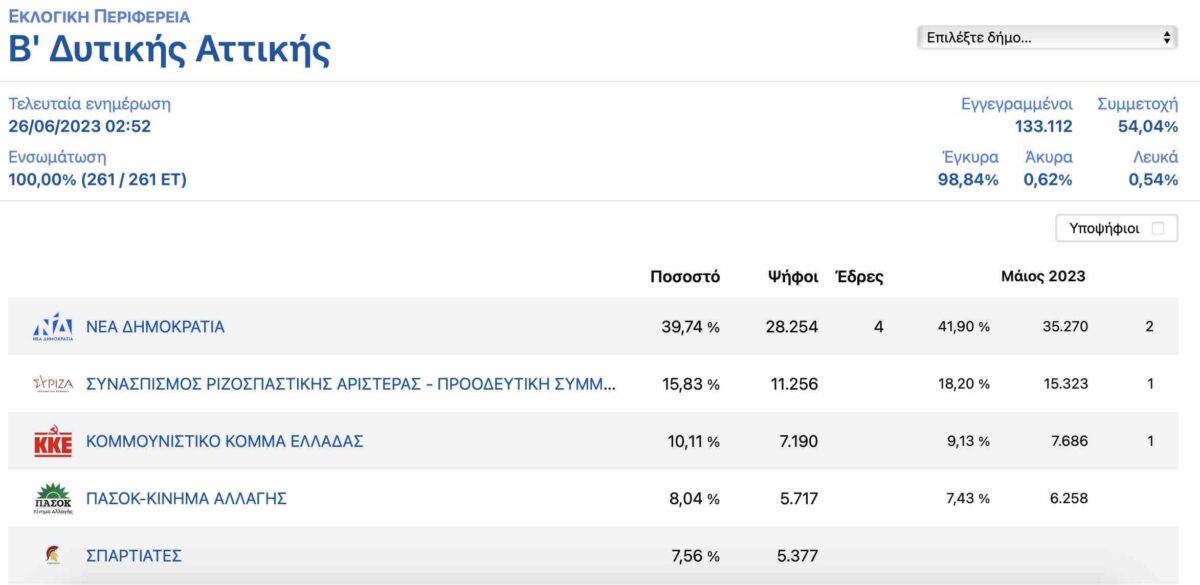Click the 0,54% blank votes value

[x=1153, y=180]
